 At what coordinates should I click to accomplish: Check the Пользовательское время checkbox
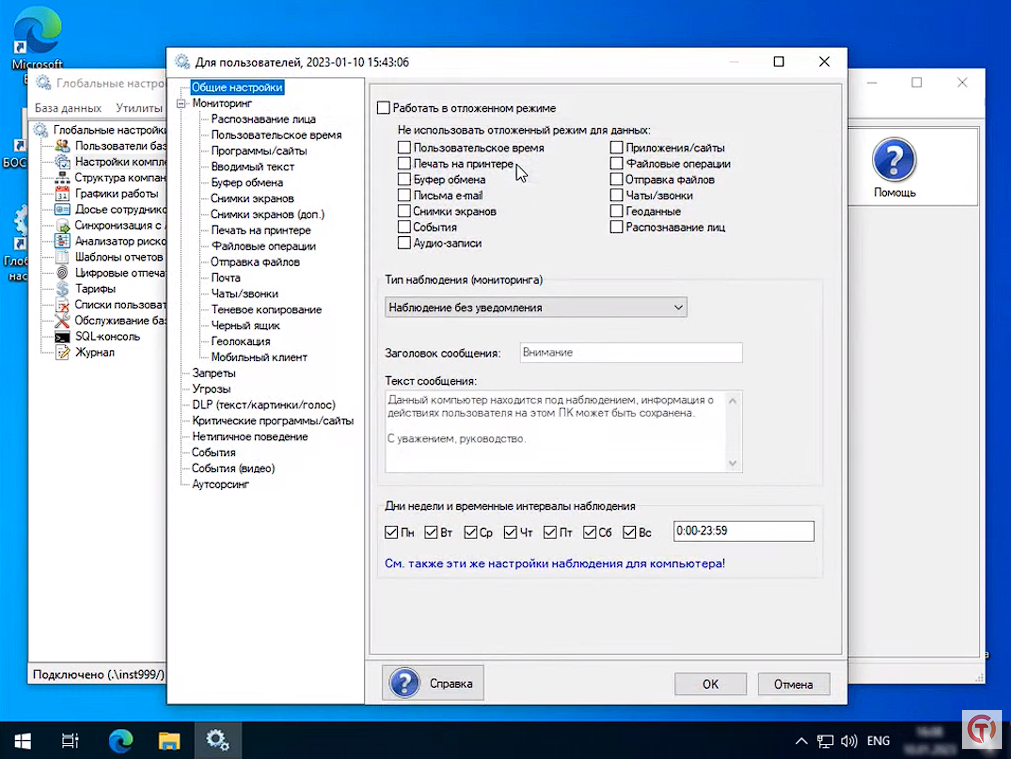[x=404, y=148]
